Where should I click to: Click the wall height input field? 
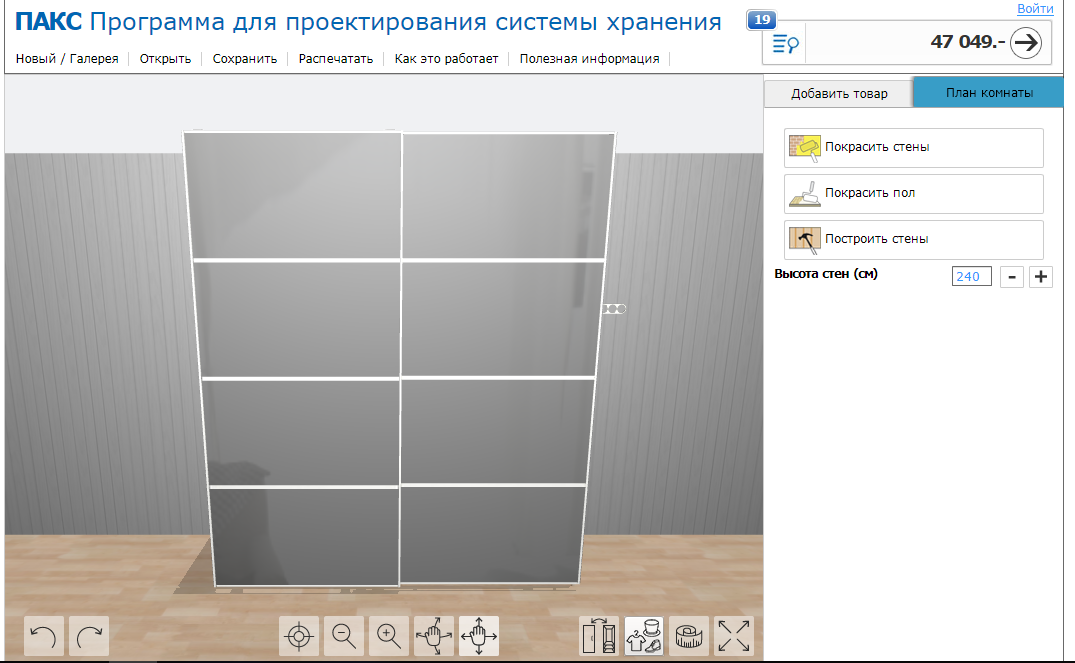971,276
